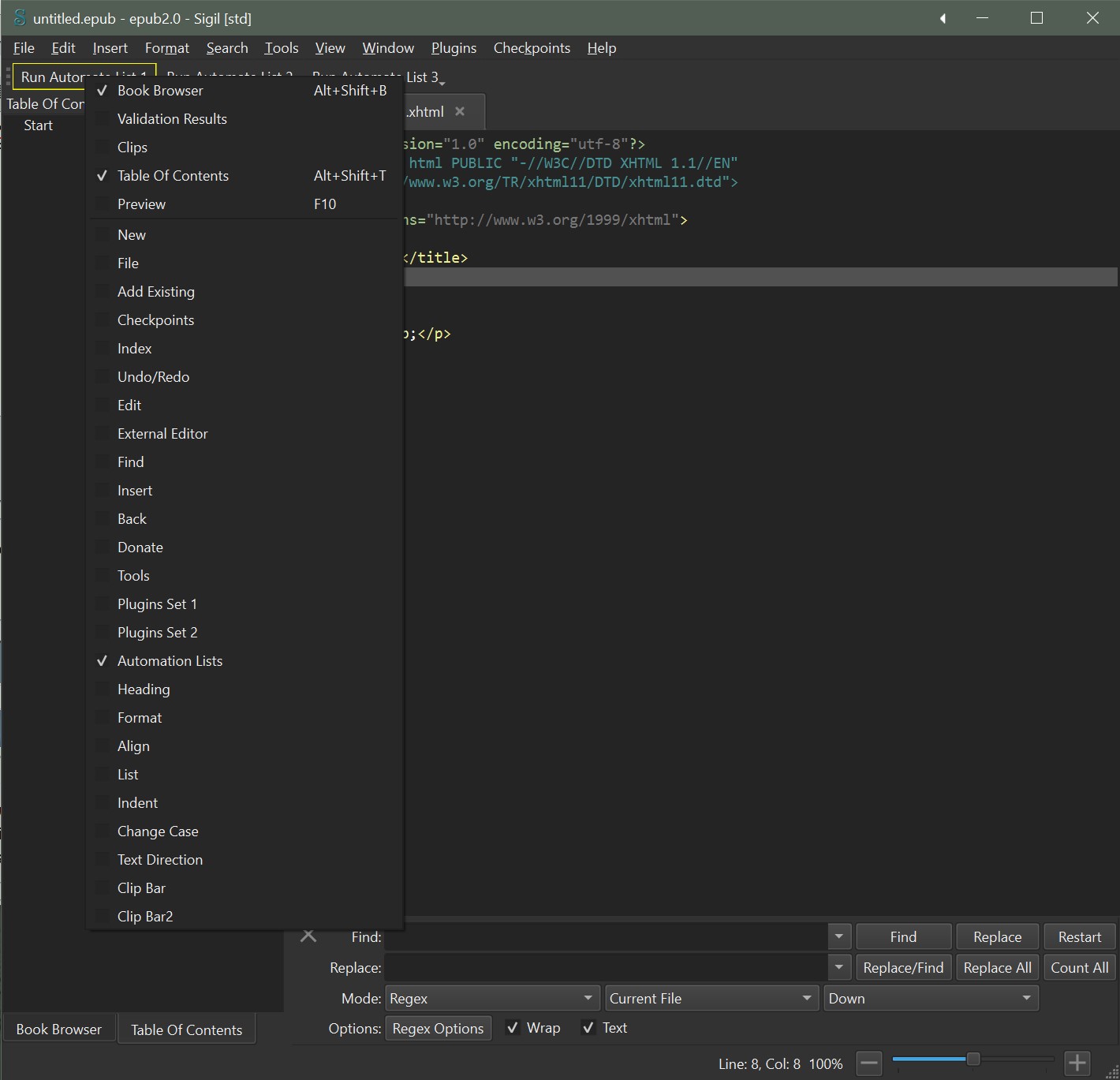This screenshot has height=1080, width=1120.
Task: Open the Help menu
Action: click(x=602, y=48)
